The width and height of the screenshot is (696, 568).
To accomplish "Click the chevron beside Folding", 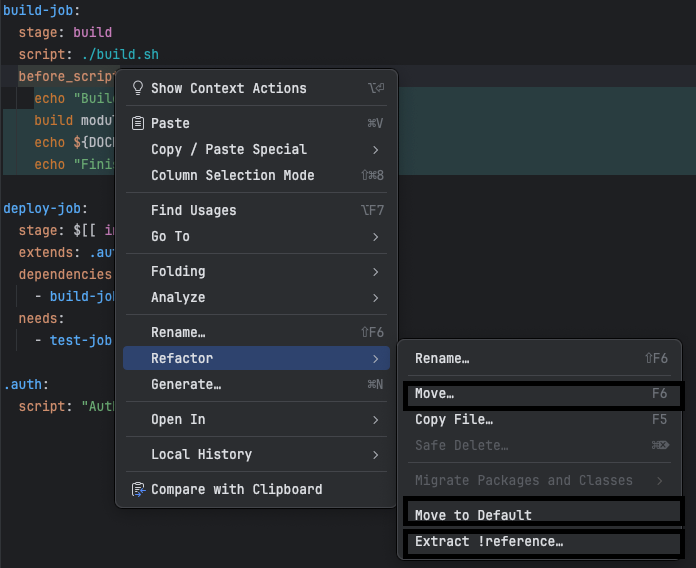I will (376, 272).
